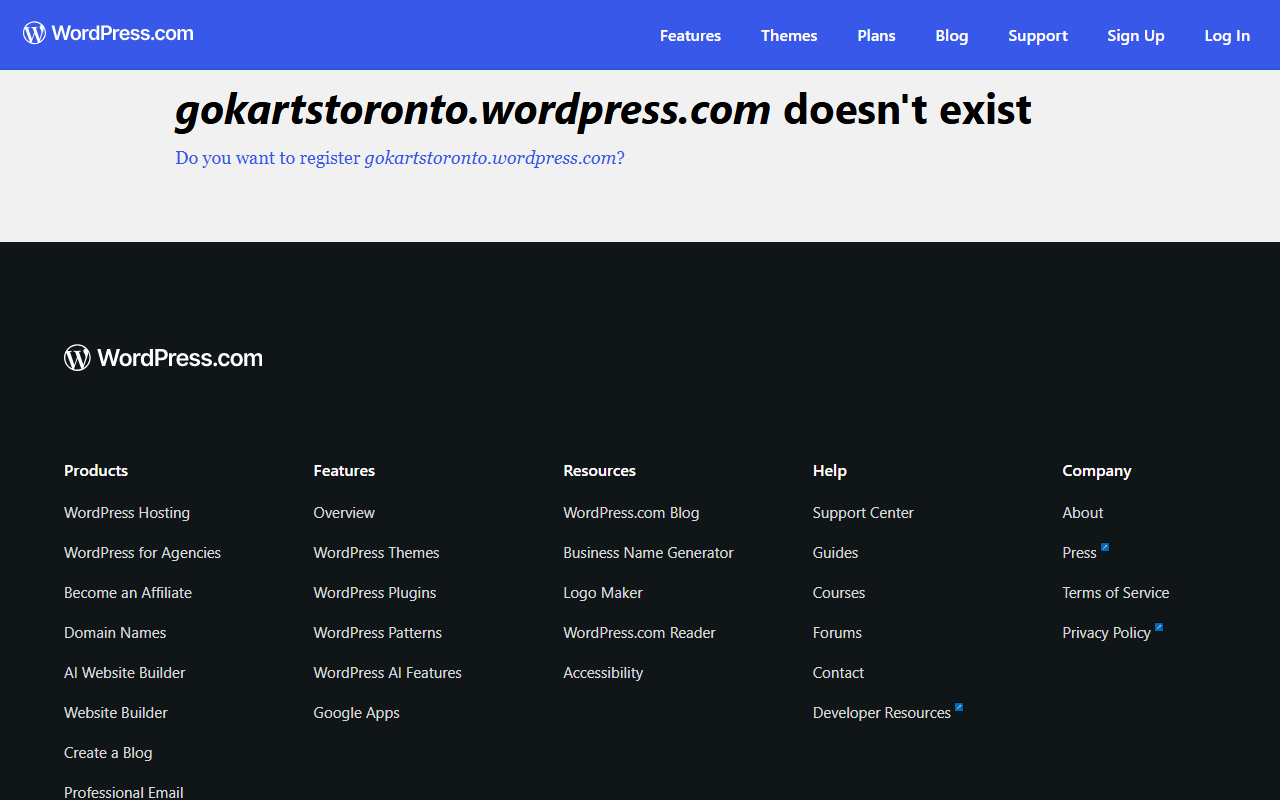Click the WordPress.com Reader link
This screenshot has width=1280, height=800.
coord(639,633)
